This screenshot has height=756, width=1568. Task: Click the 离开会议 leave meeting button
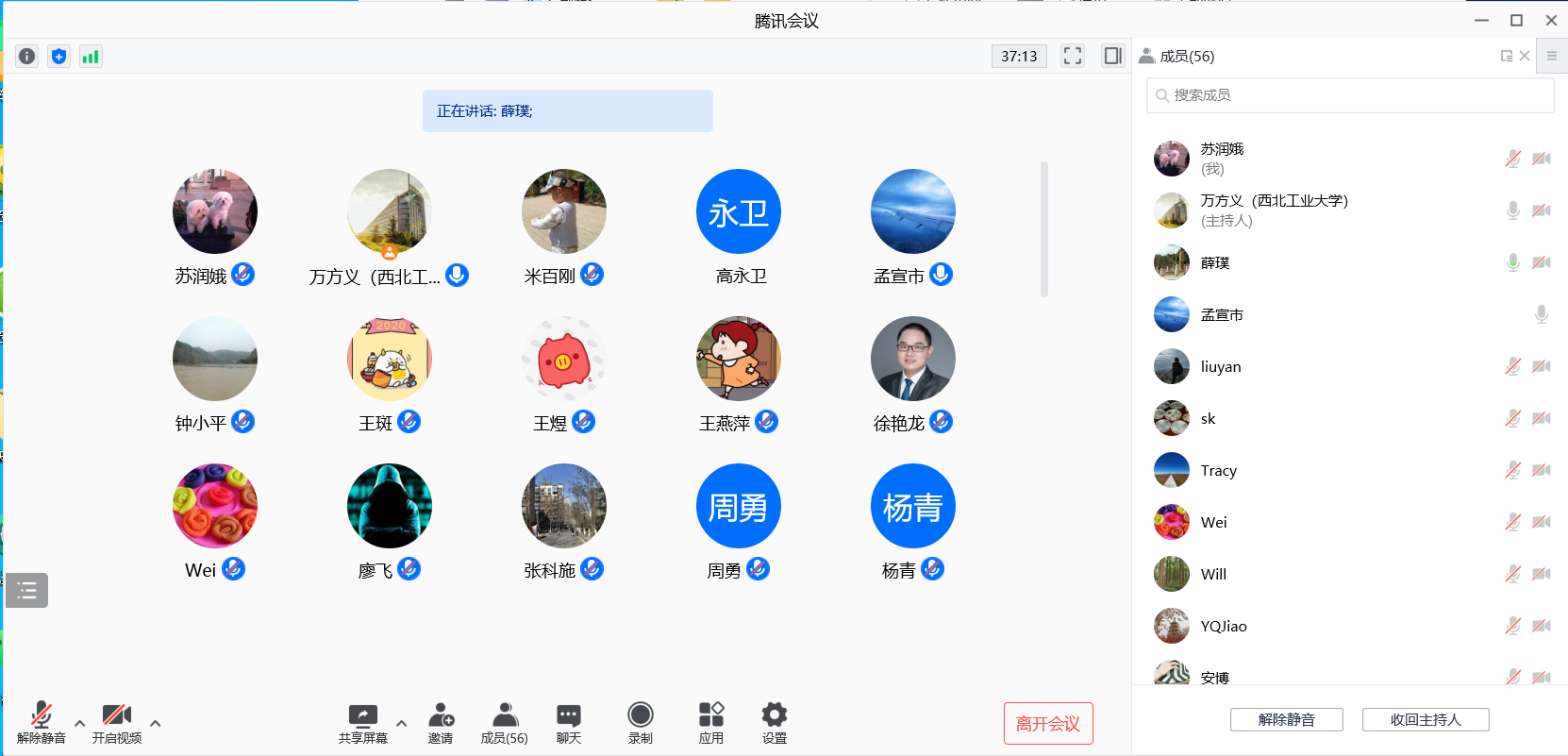click(x=1048, y=723)
